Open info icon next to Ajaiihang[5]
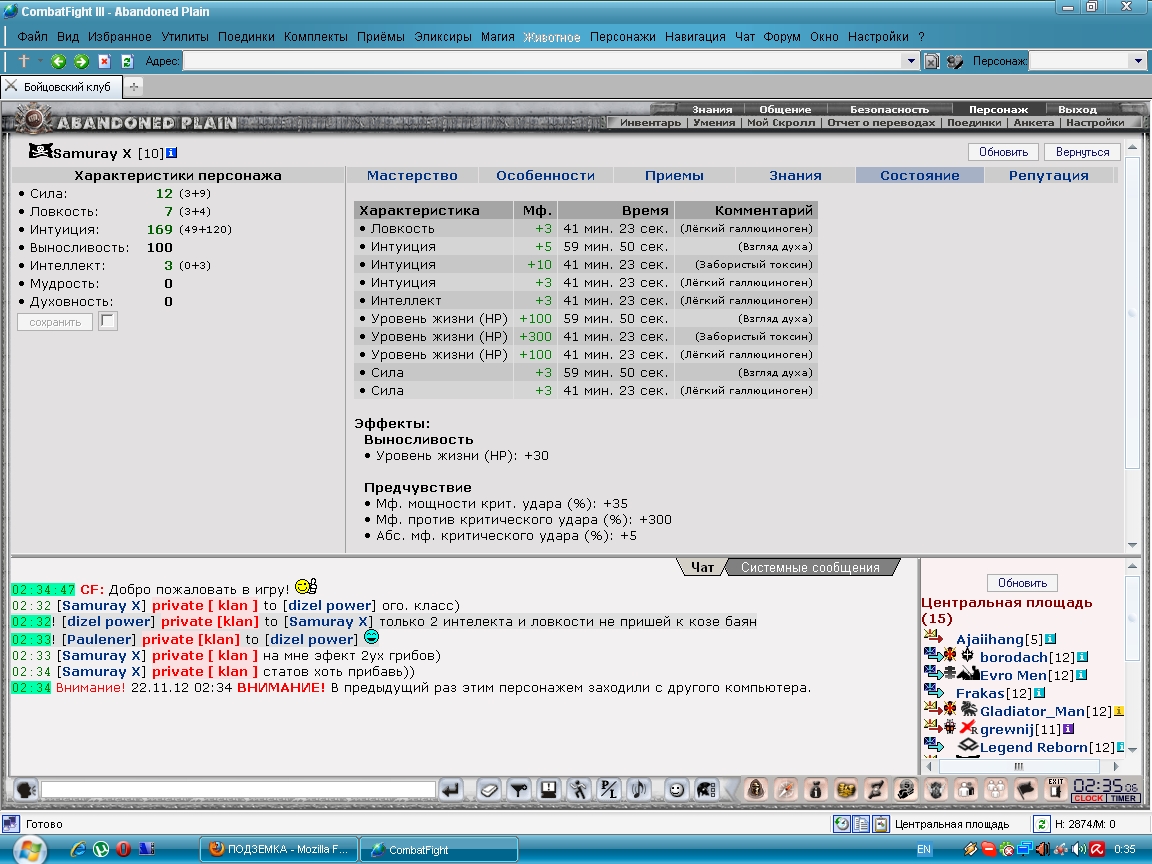The height and width of the screenshot is (864, 1152). (x=1051, y=639)
